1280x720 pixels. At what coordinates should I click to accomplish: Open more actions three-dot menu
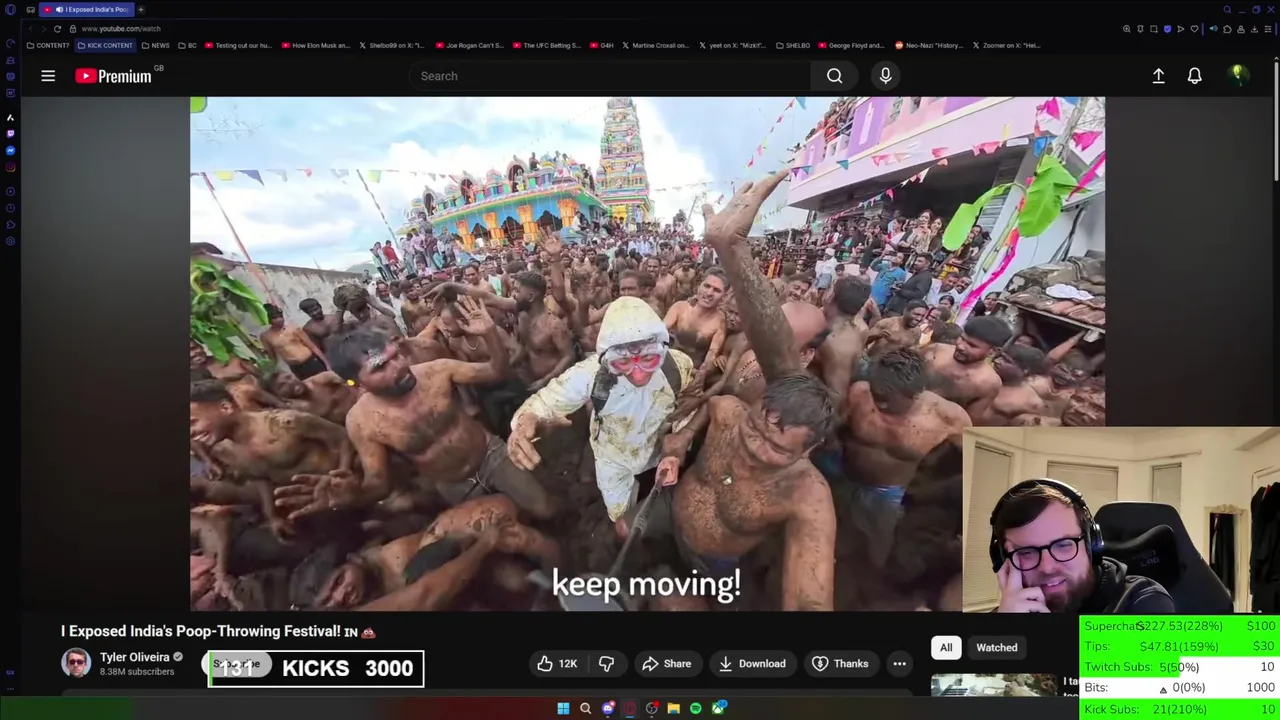899,663
